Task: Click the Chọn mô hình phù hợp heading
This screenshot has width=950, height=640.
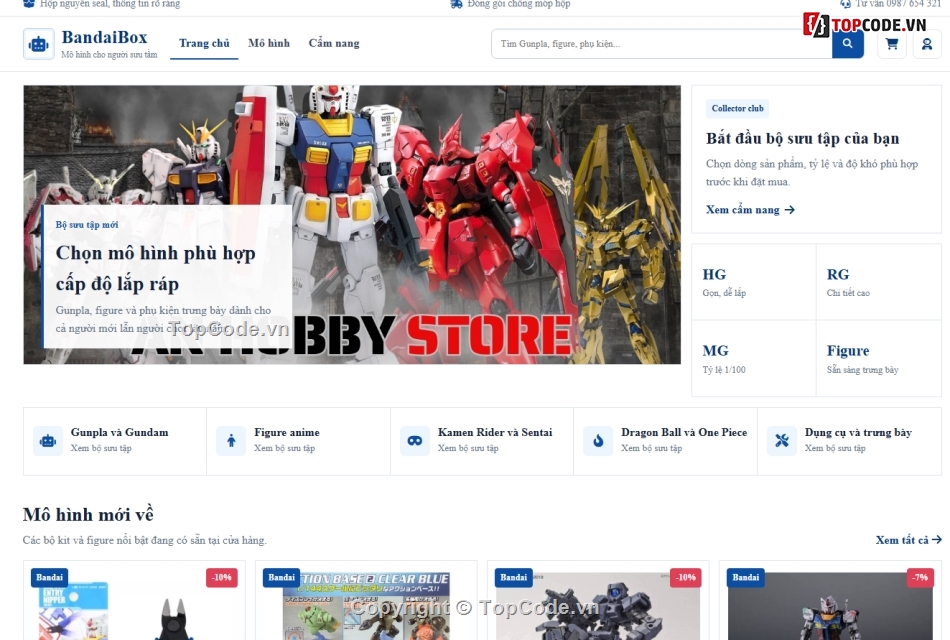Action: pyautogui.click(x=156, y=268)
